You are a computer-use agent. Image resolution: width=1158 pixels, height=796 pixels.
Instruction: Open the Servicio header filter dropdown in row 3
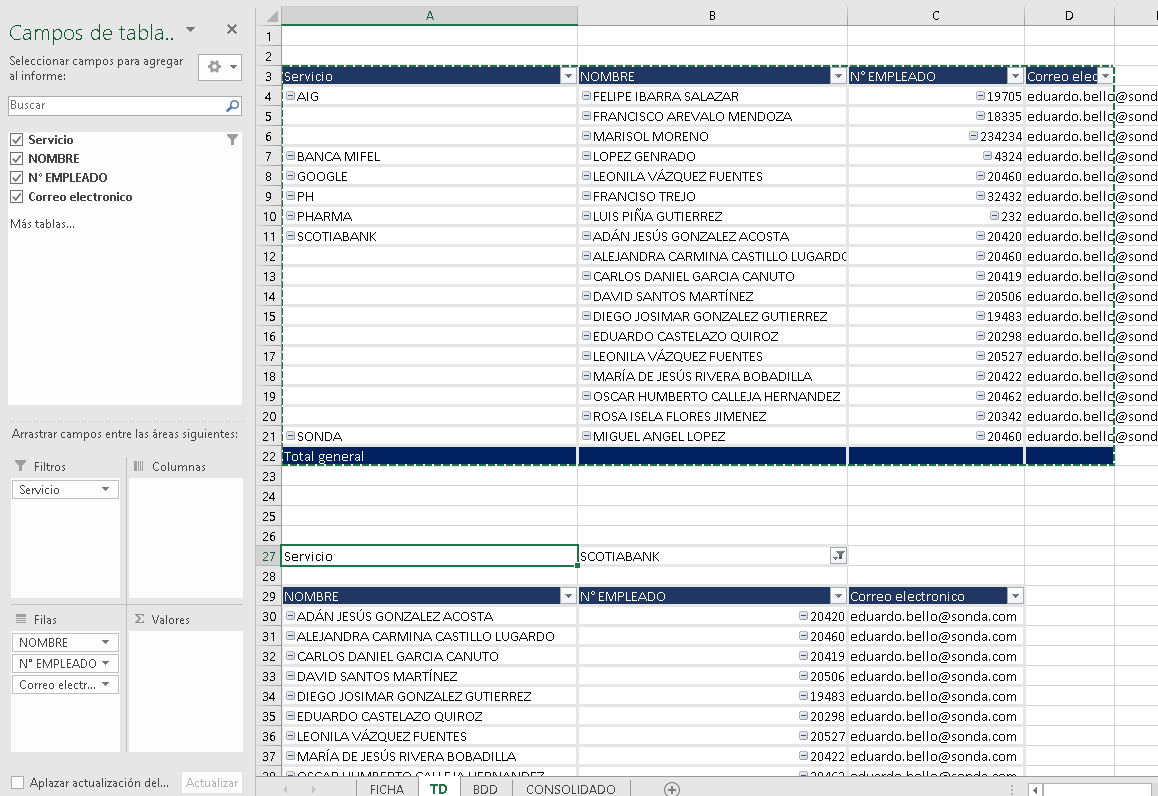[x=568, y=76]
